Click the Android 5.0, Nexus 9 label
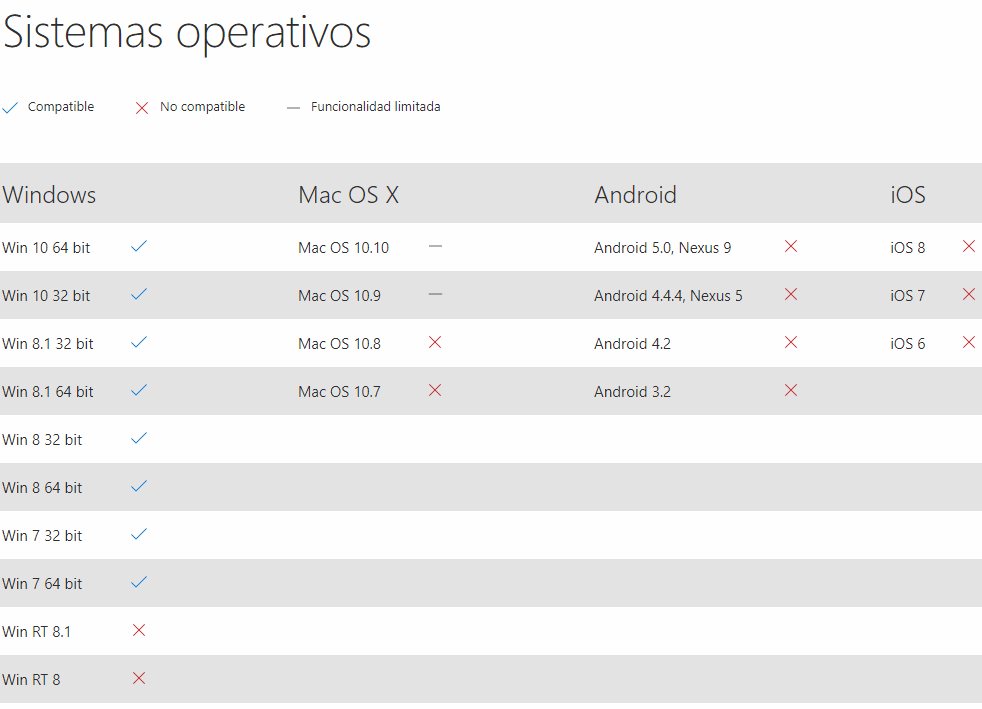The height and width of the screenshot is (709, 982). [663, 248]
